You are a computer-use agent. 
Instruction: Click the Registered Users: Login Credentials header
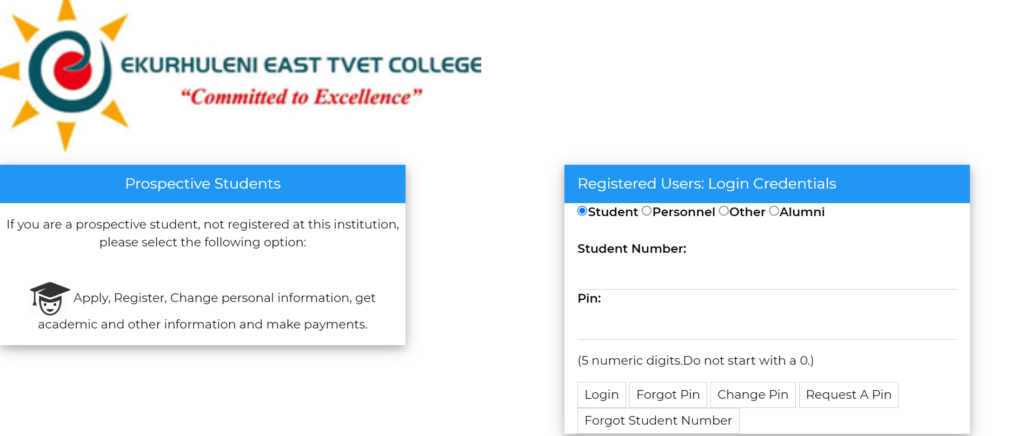(767, 184)
